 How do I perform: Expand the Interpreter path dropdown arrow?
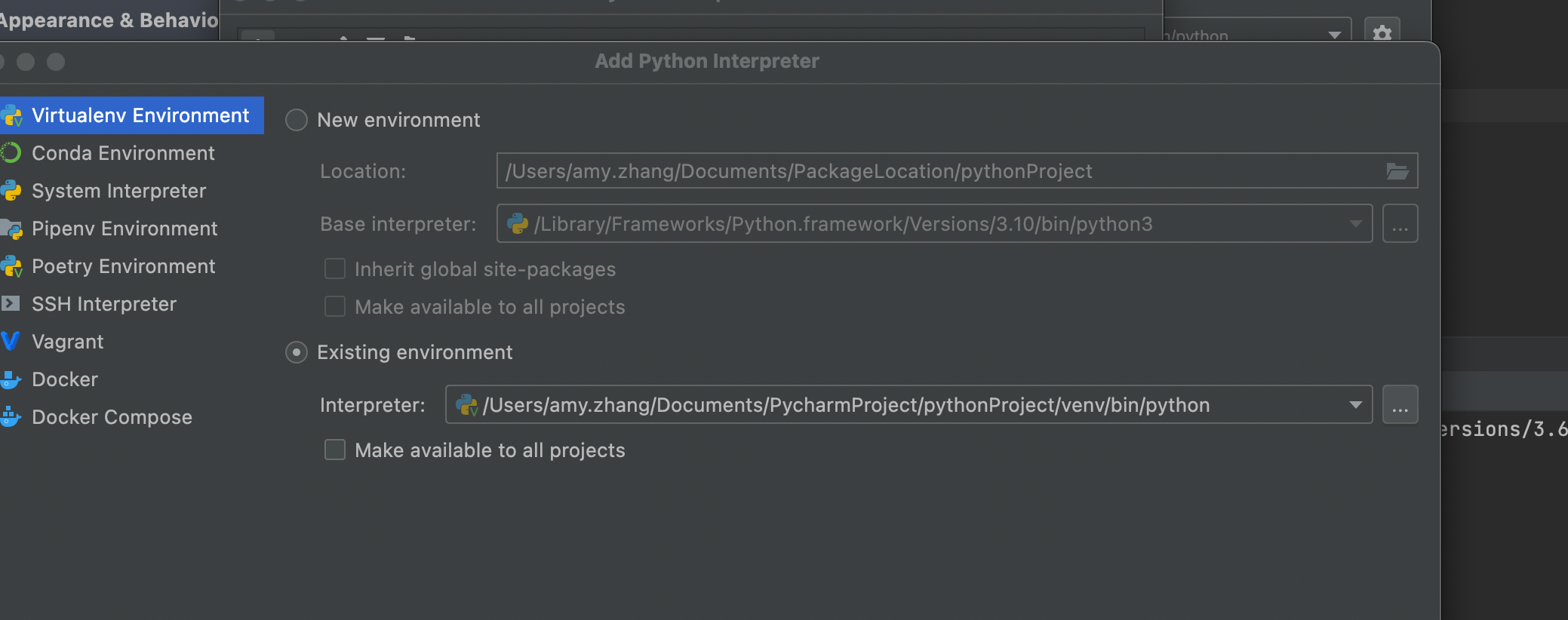tap(1355, 405)
